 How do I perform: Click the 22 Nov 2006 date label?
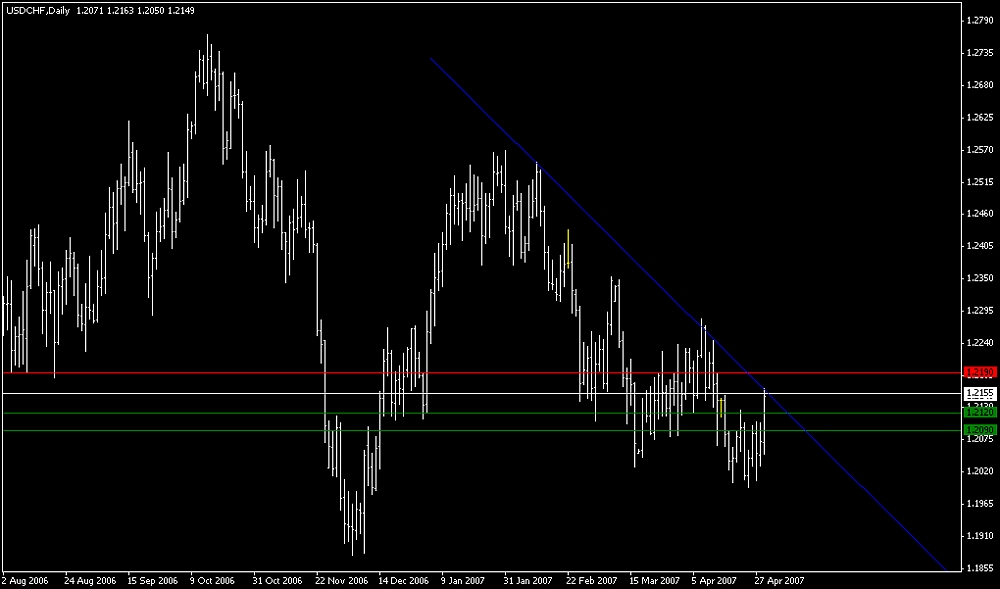coord(341,579)
